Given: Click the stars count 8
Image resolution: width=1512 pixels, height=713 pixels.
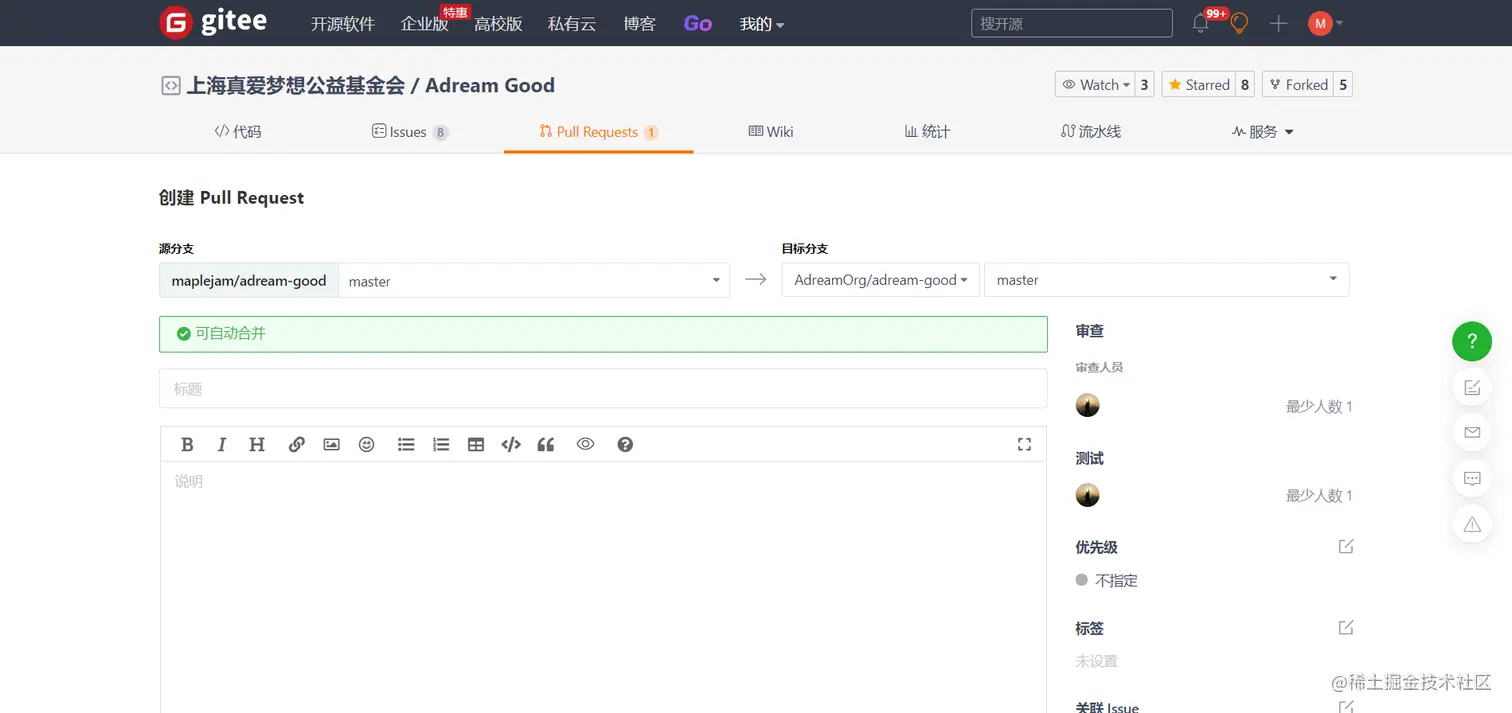Looking at the screenshot, I should coord(1245,85).
